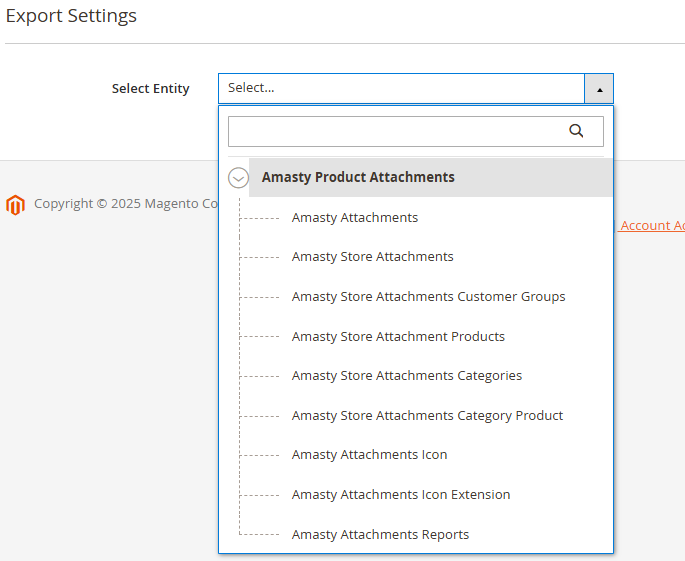Click the Select Entity label

[x=150, y=89]
